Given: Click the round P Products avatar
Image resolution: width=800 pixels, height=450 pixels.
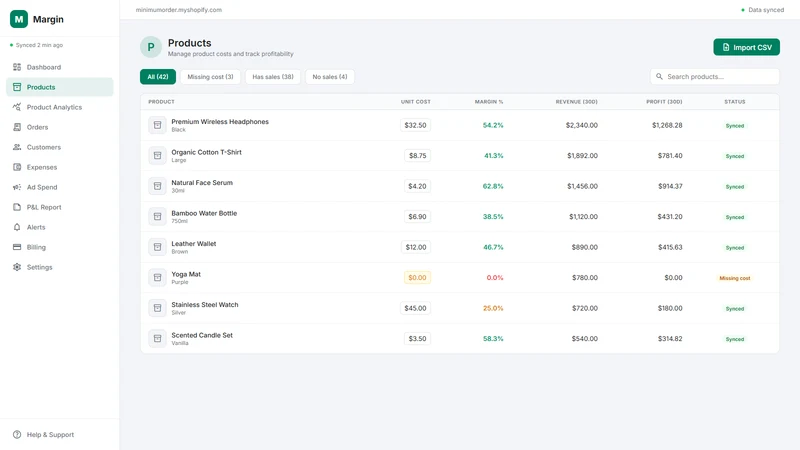Looking at the screenshot, I should pos(151,47).
